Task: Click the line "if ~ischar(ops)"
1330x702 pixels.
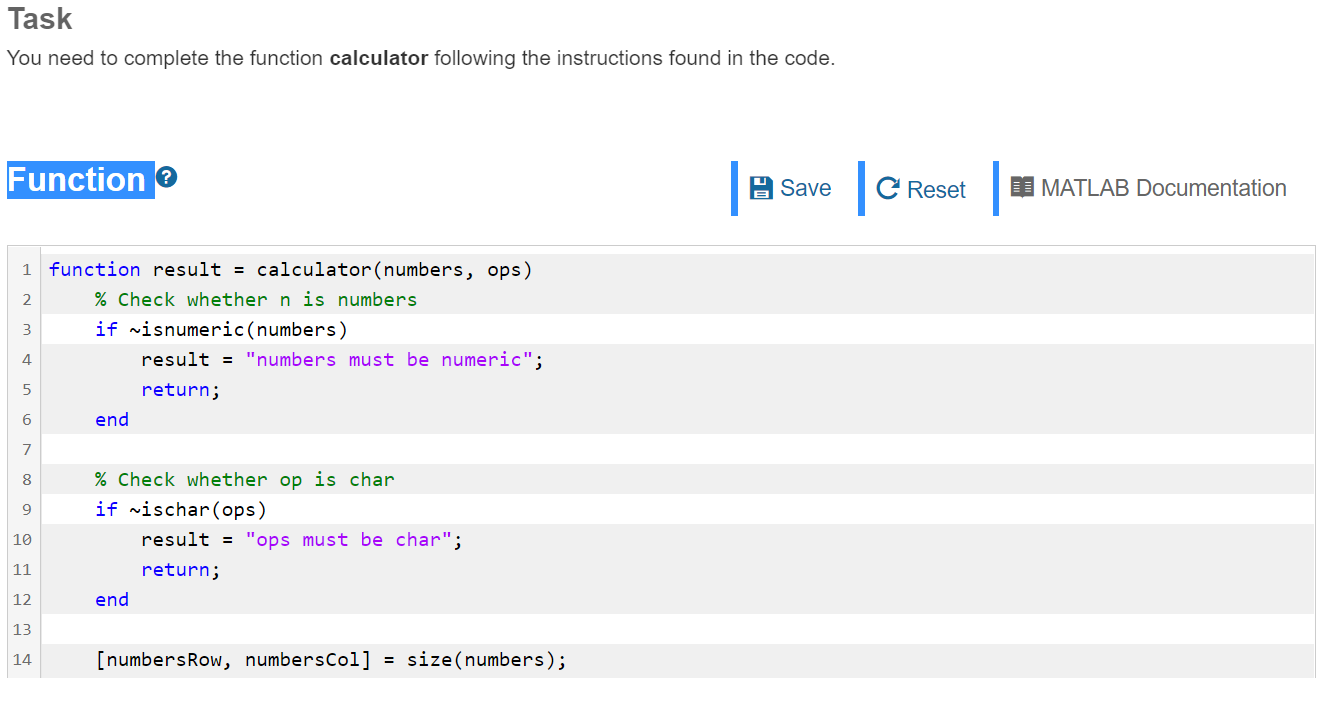Action: click(x=181, y=510)
